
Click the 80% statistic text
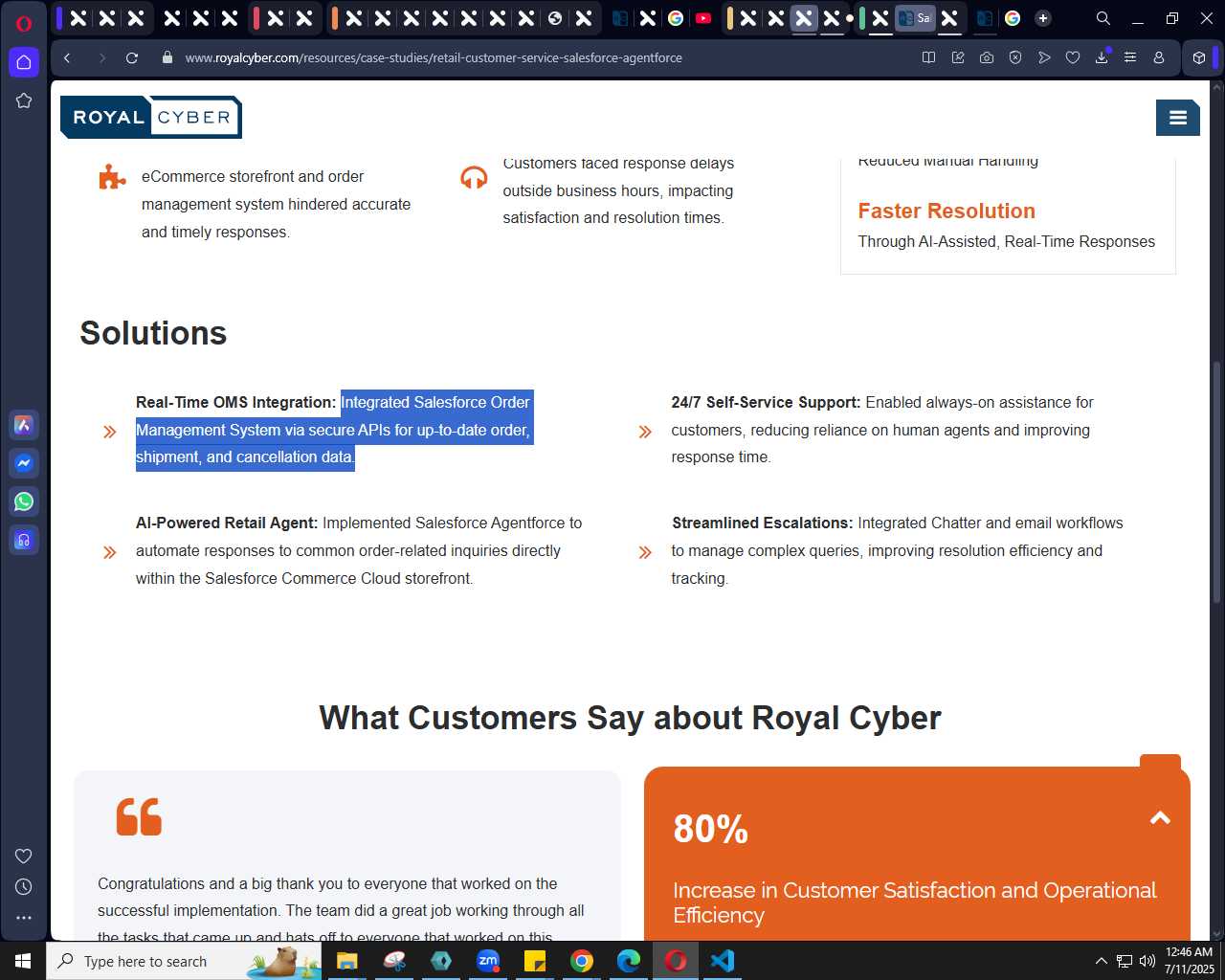point(710,829)
